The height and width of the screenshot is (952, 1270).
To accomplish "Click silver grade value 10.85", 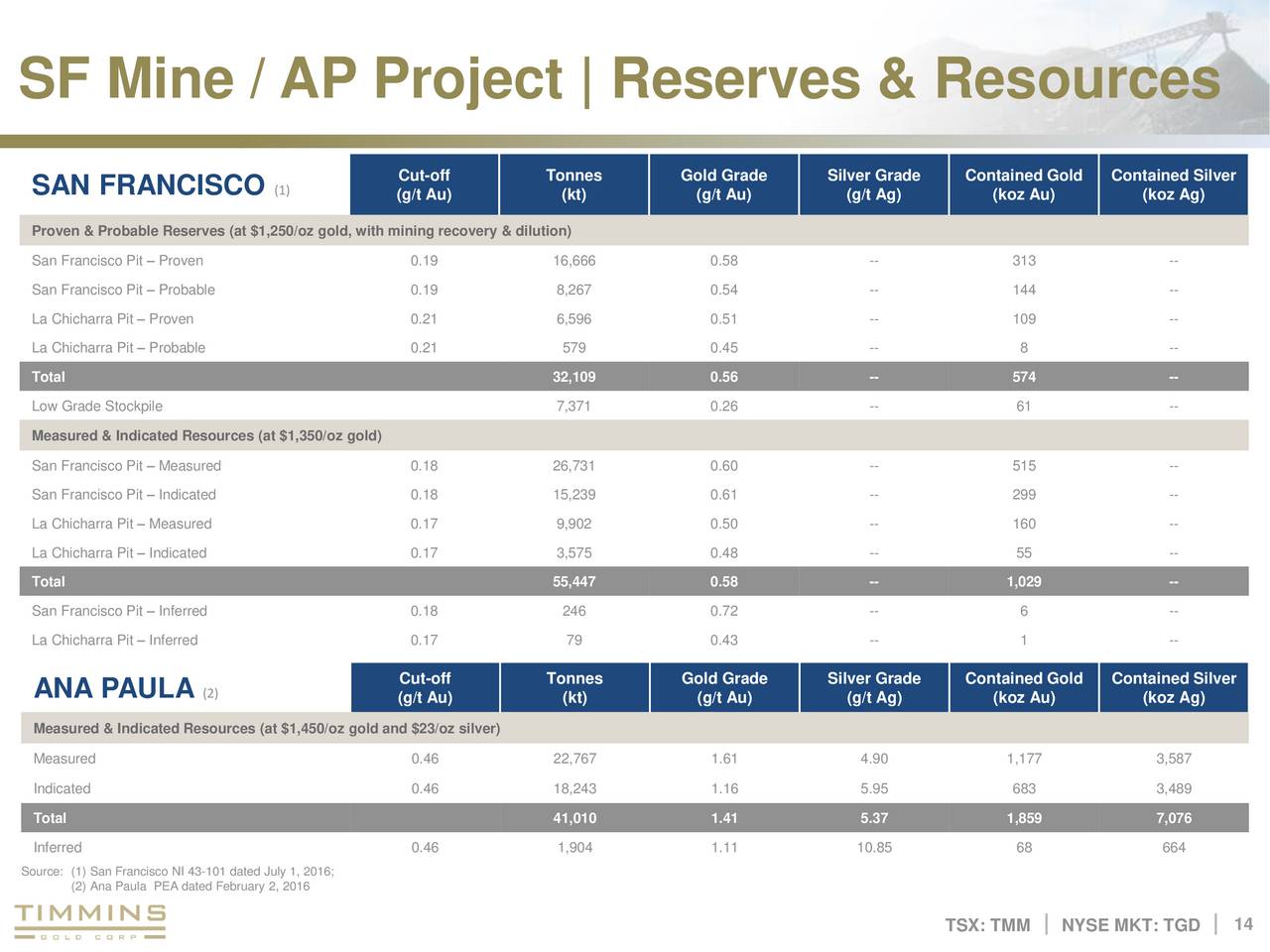I will point(874,848).
